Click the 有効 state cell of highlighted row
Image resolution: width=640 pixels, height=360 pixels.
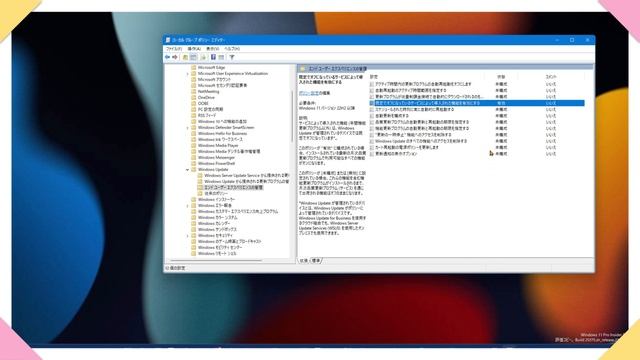tap(501, 103)
